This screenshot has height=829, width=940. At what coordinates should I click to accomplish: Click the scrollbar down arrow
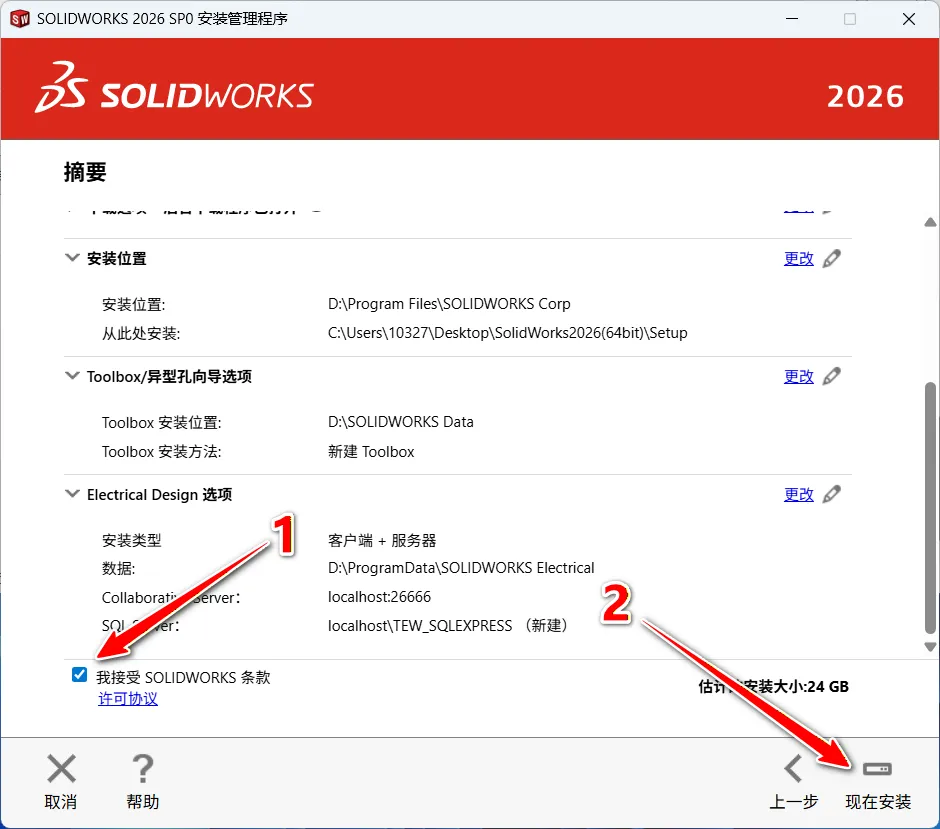pos(930,647)
